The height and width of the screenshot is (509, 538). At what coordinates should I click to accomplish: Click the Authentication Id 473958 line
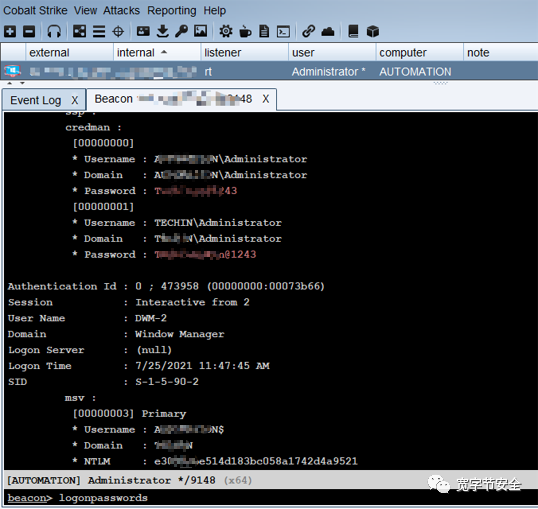point(166,286)
